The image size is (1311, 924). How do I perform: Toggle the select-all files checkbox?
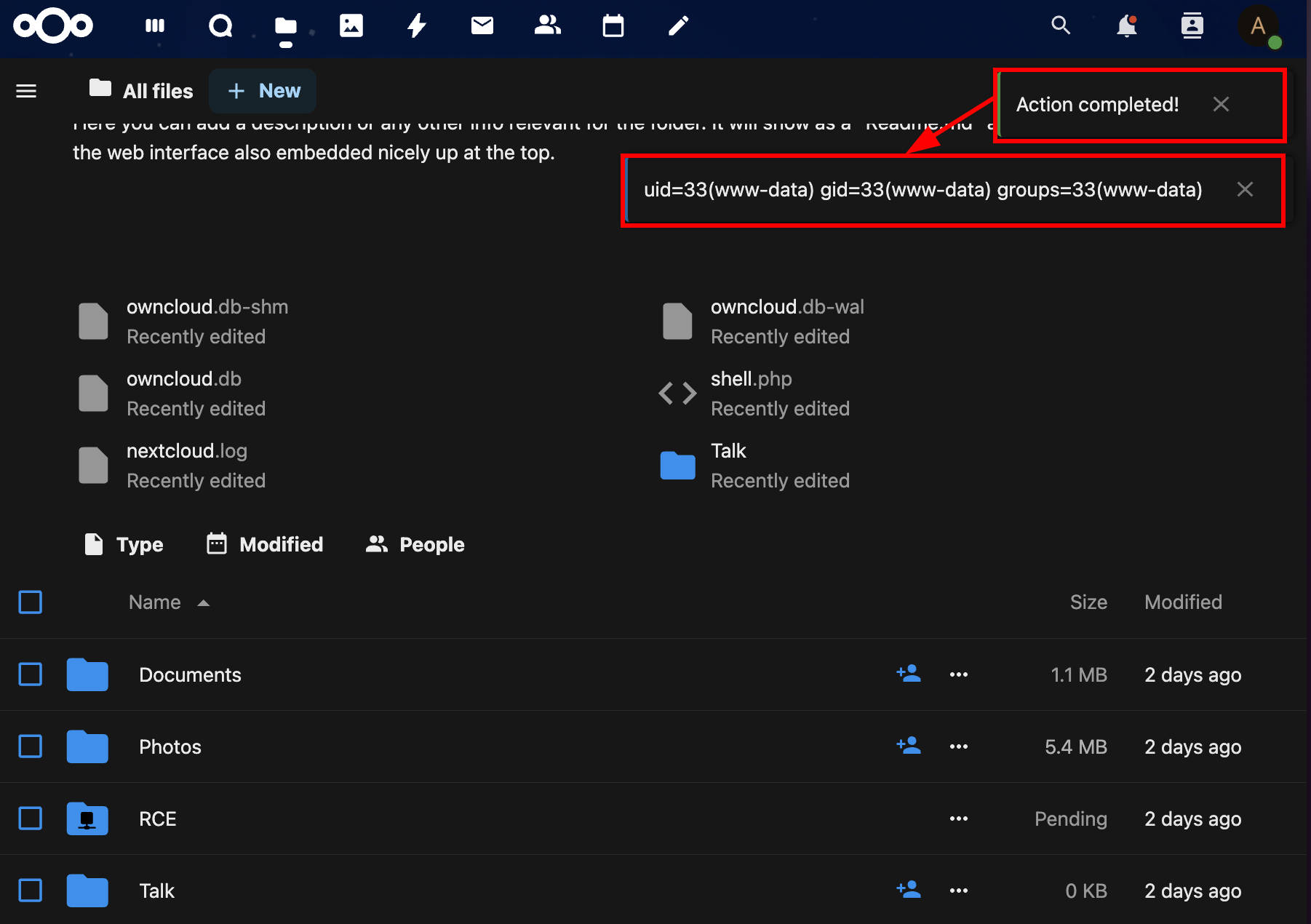tap(30, 602)
